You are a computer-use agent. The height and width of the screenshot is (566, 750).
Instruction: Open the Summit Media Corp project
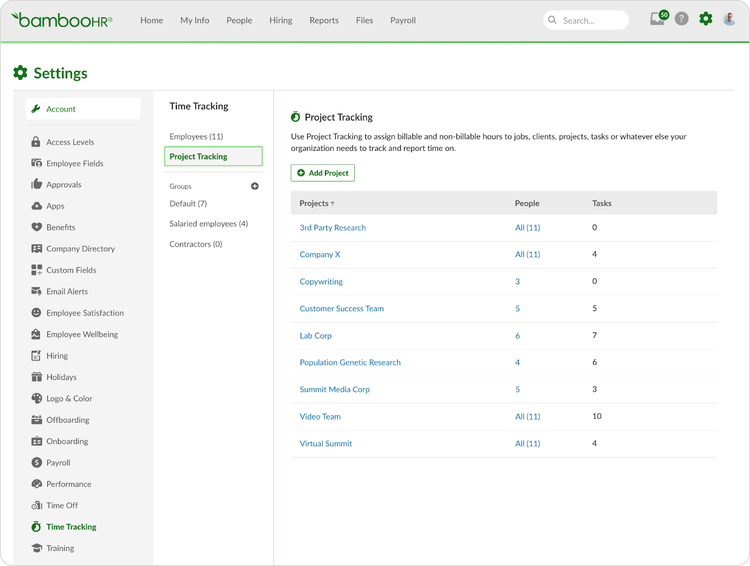335,389
